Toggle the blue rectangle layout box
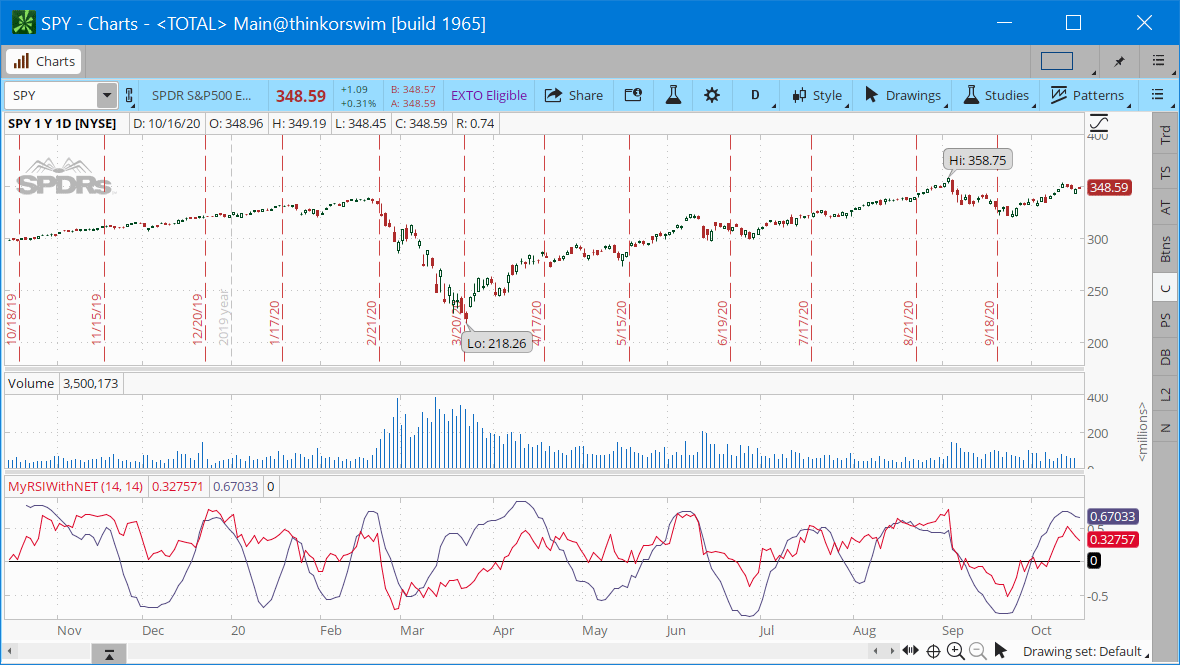The image size is (1180, 665). tap(1056, 61)
